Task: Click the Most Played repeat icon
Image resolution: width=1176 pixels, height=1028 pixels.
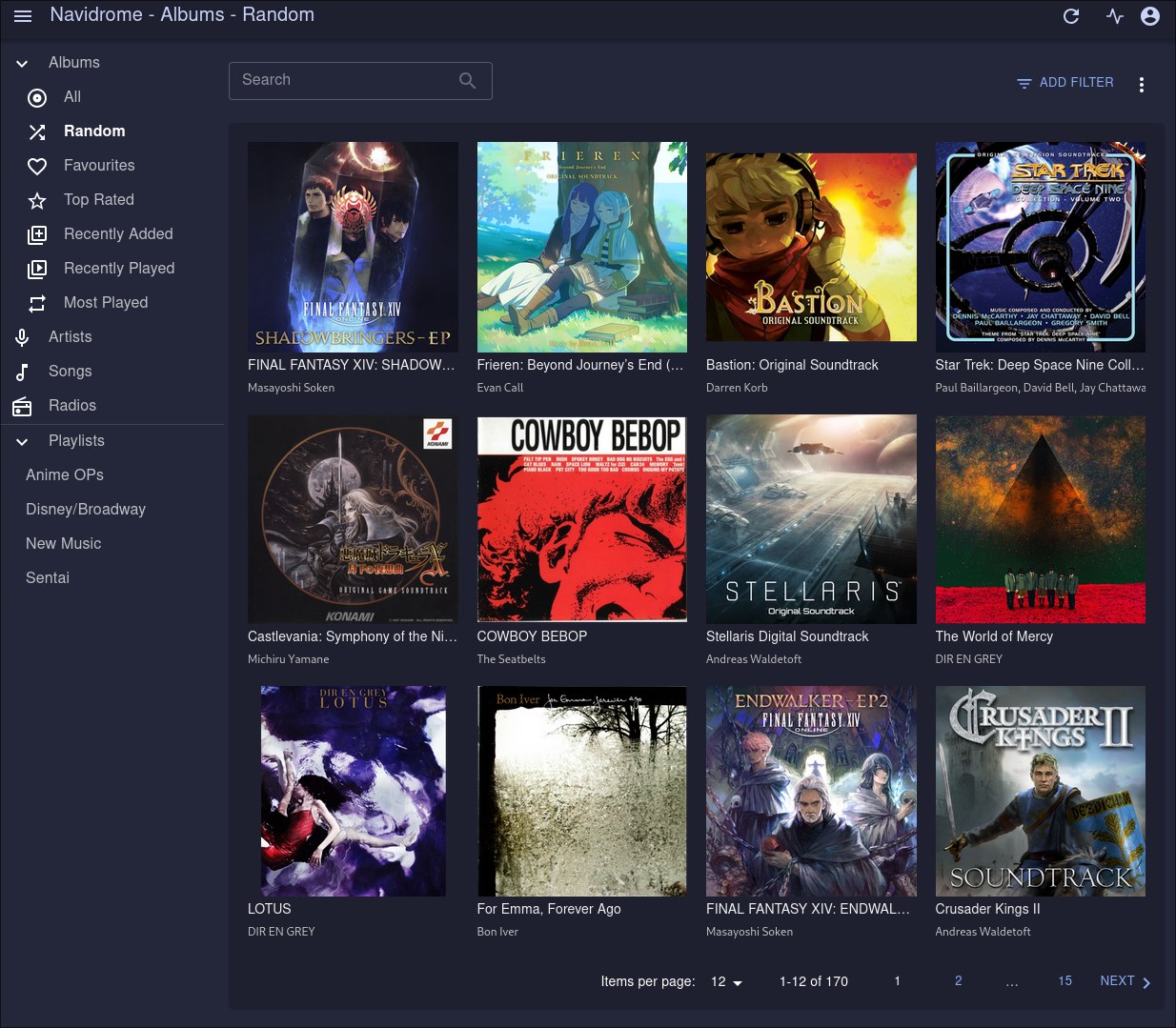Action: pos(37,304)
